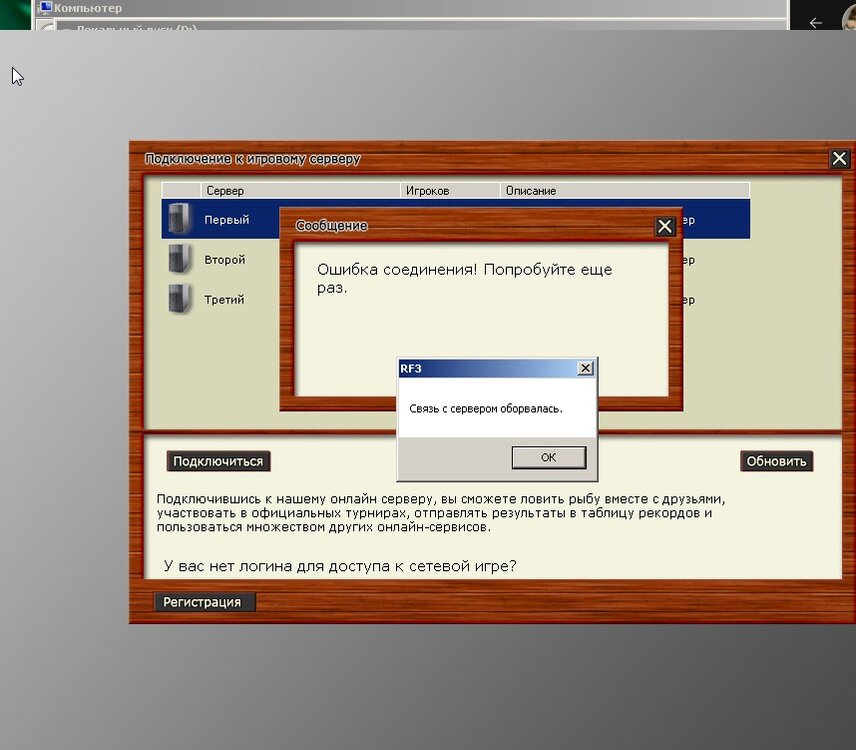Select the Первый server row
This screenshot has height=750, width=856.
(227, 220)
